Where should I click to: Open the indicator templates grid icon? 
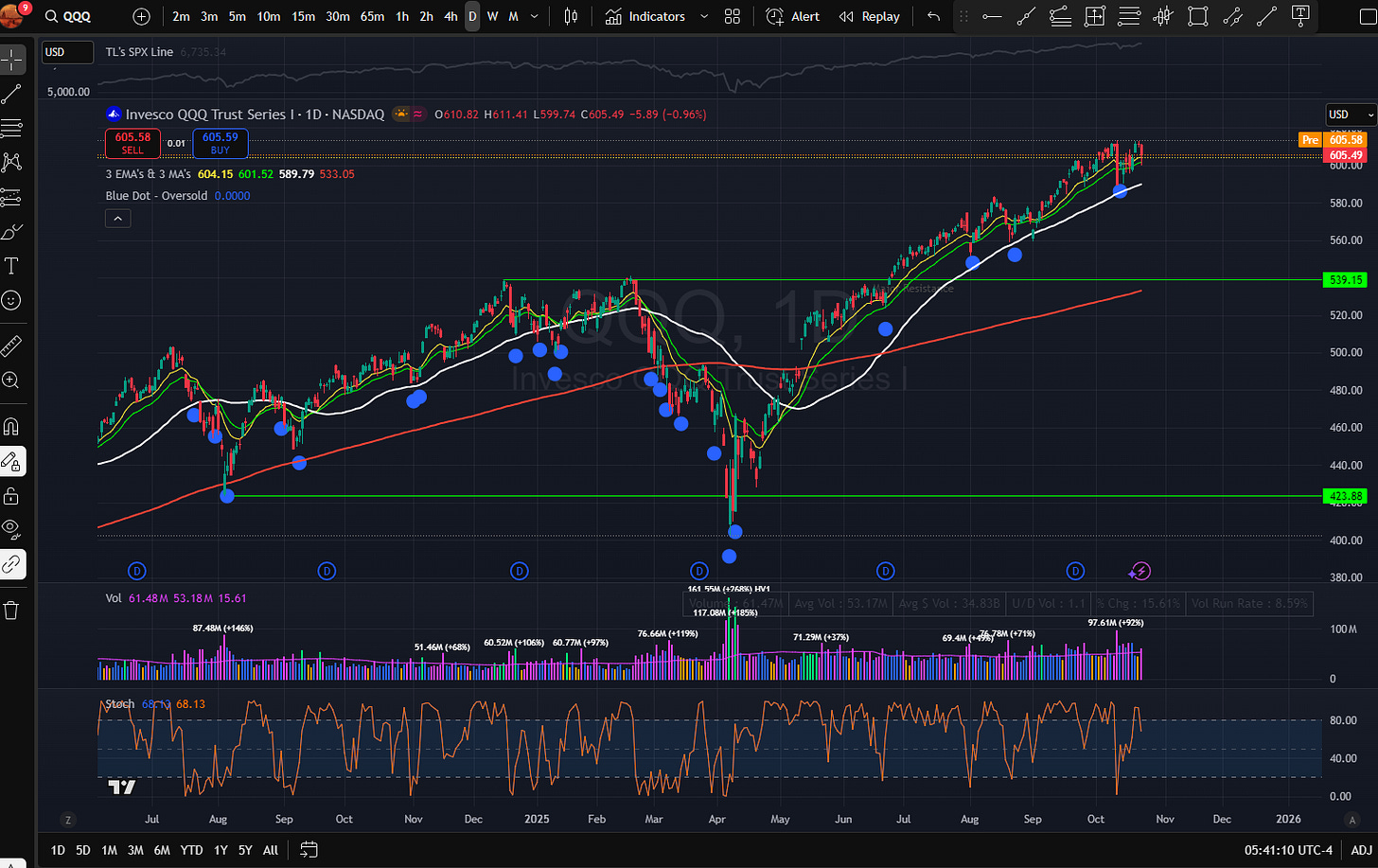click(732, 16)
